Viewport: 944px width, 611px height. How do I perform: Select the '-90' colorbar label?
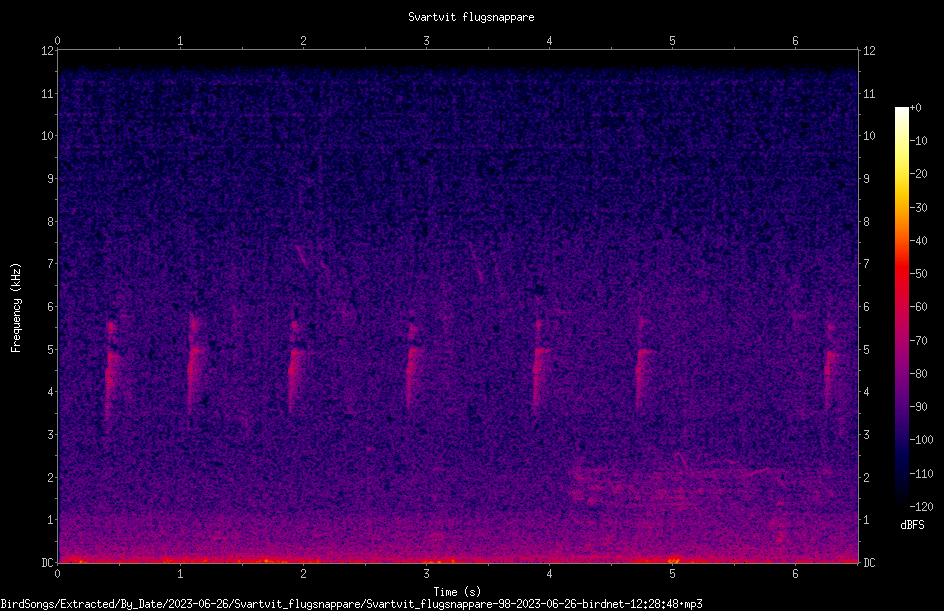pyautogui.click(x=918, y=407)
